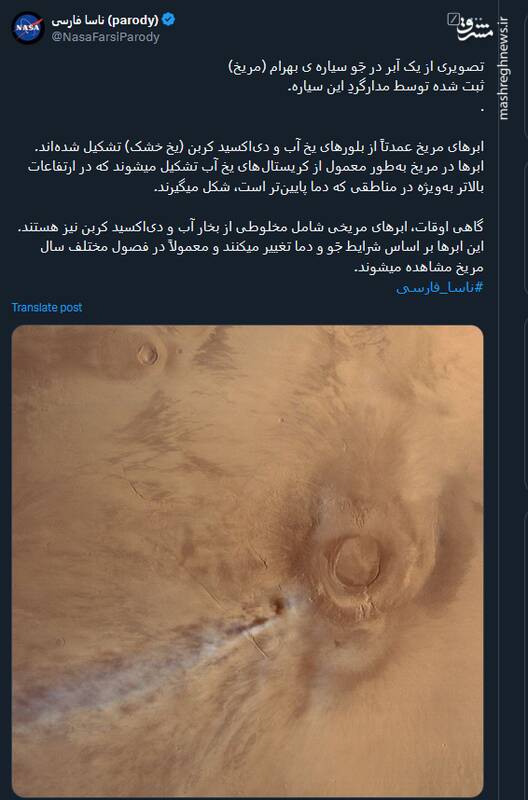Image resolution: width=528 pixels, height=800 pixels.
Task: Click the large volcano crater in photo
Action: tap(357, 562)
